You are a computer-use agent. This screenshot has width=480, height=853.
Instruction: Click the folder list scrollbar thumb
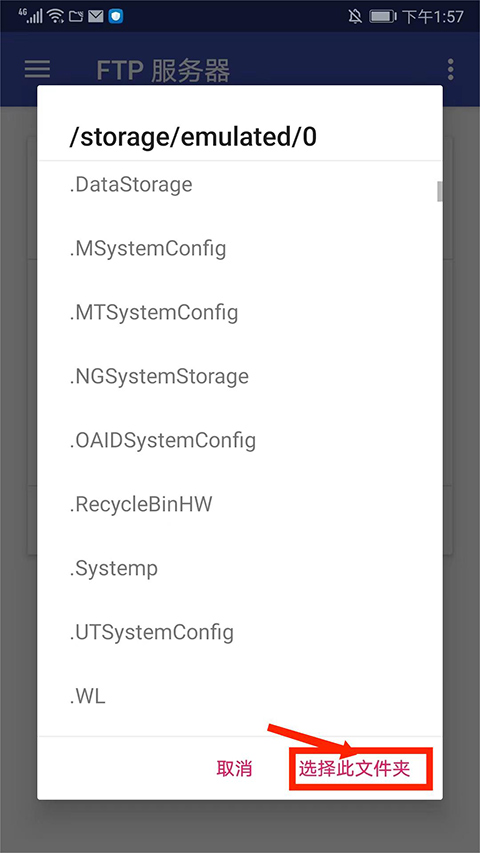point(440,191)
